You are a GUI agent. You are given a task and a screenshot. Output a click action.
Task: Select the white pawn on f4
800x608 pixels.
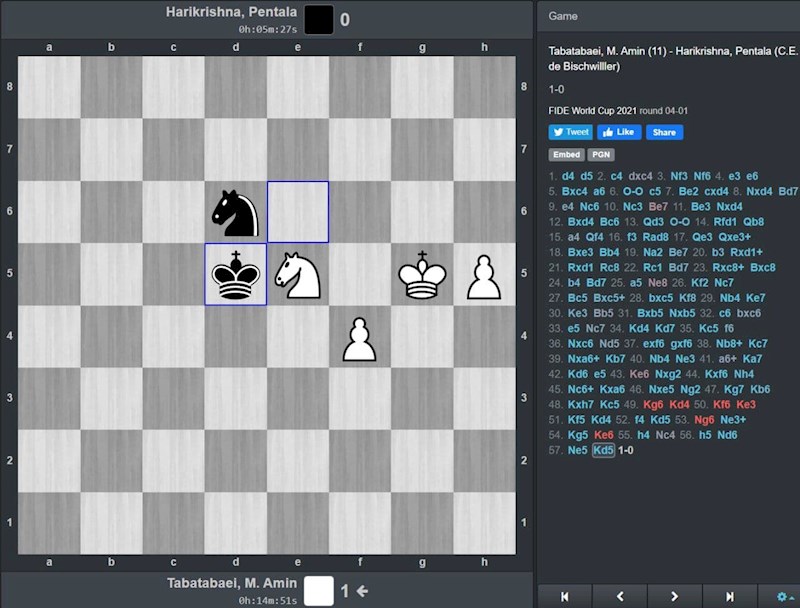[x=360, y=339]
